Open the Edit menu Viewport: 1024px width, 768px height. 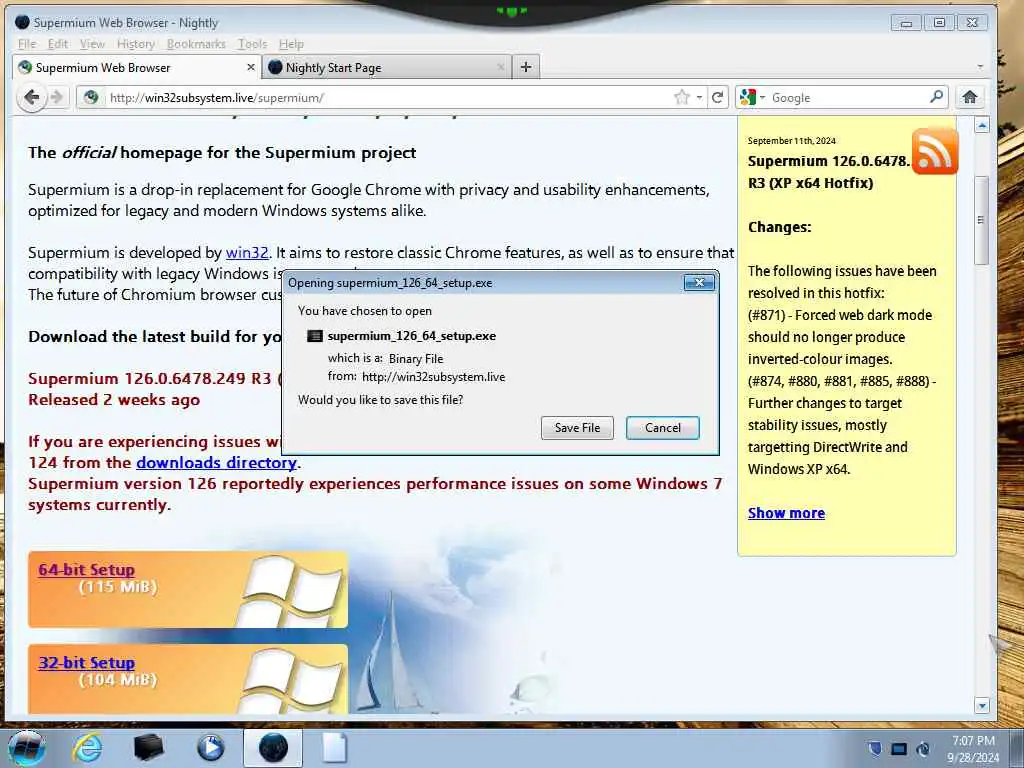click(x=57, y=44)
